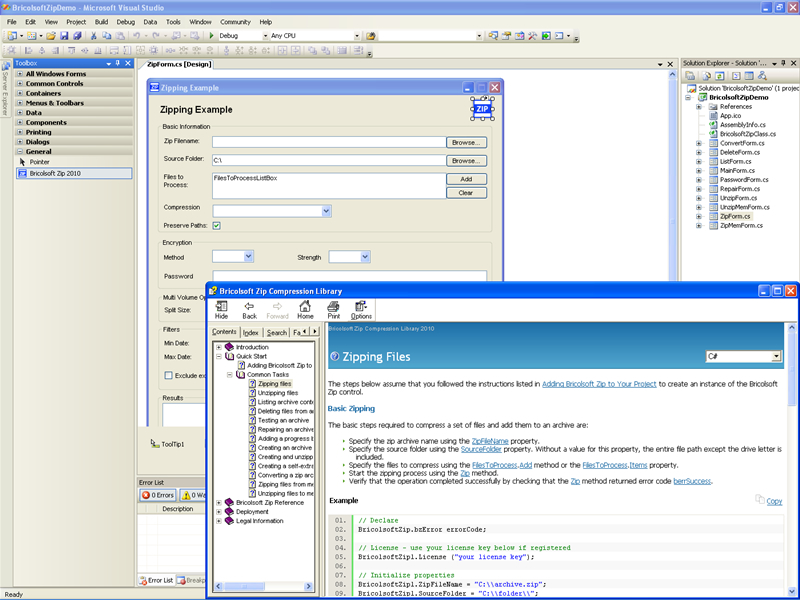Image resolution: width=800 pixels, height=600 pixels.
Task: Click the Find in Files toolbar icon
Action: (x=371, y=36)
